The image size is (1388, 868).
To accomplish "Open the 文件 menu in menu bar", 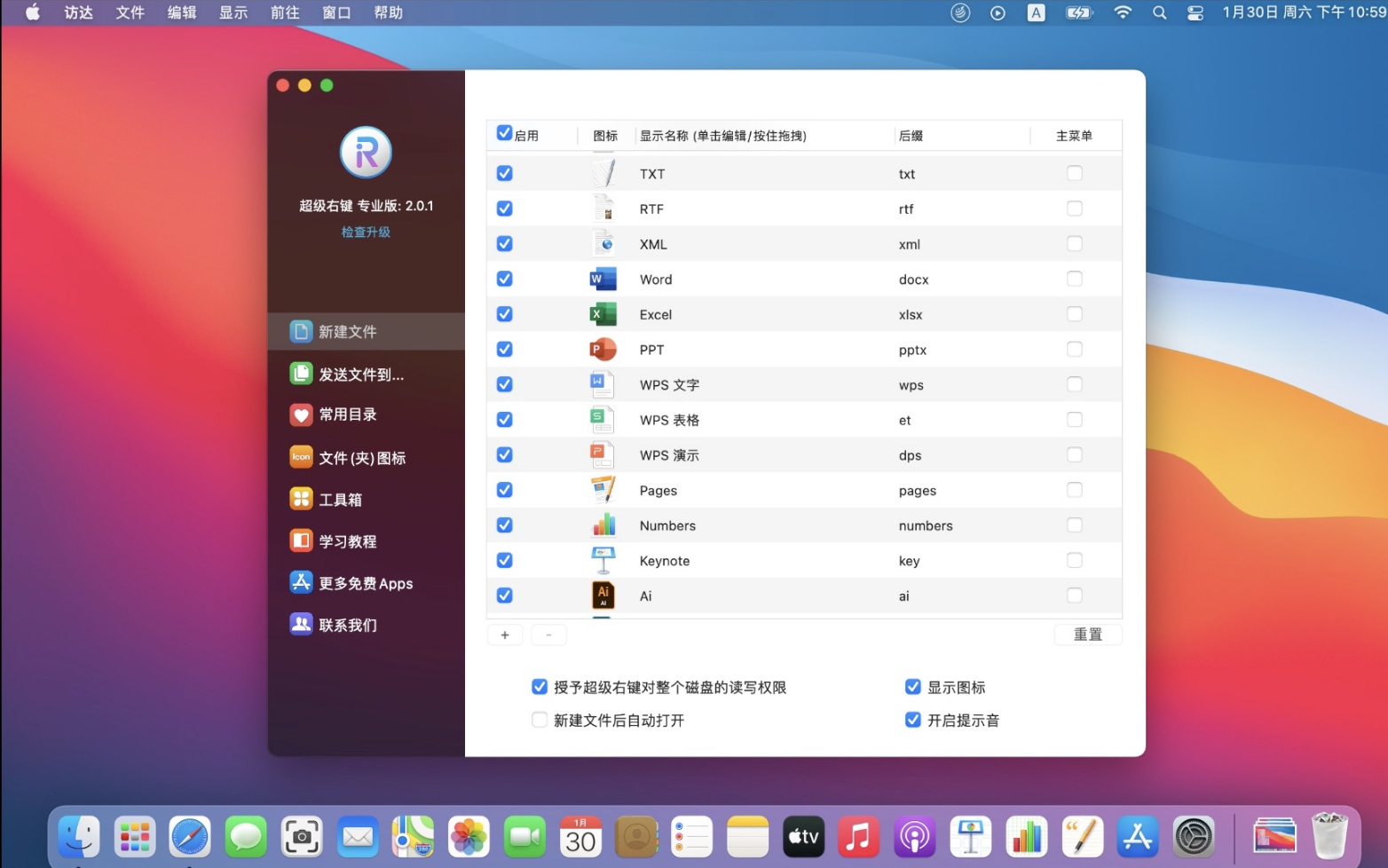I will [x=130, y=12].
